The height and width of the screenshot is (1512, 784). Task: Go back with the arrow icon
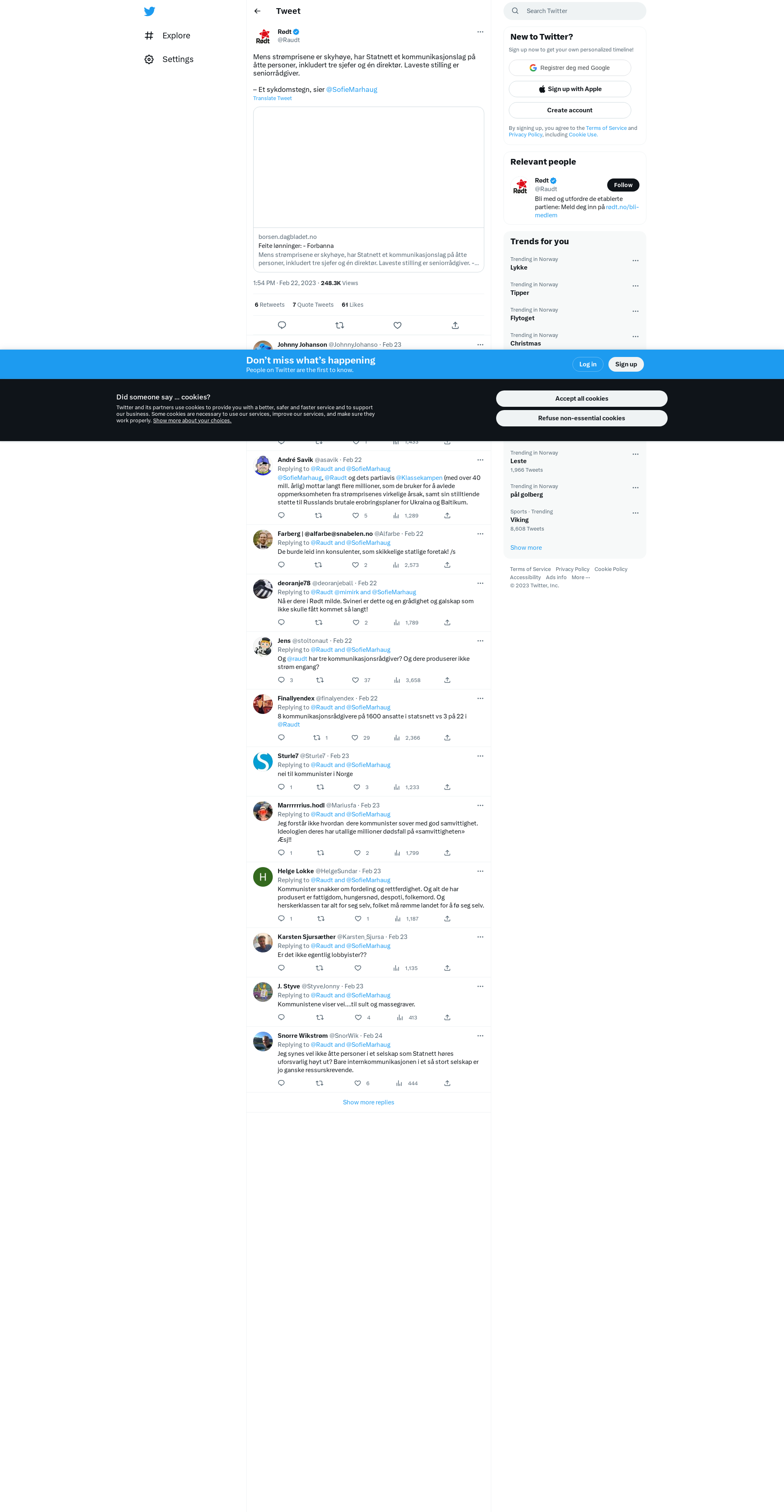pos(257,11)
